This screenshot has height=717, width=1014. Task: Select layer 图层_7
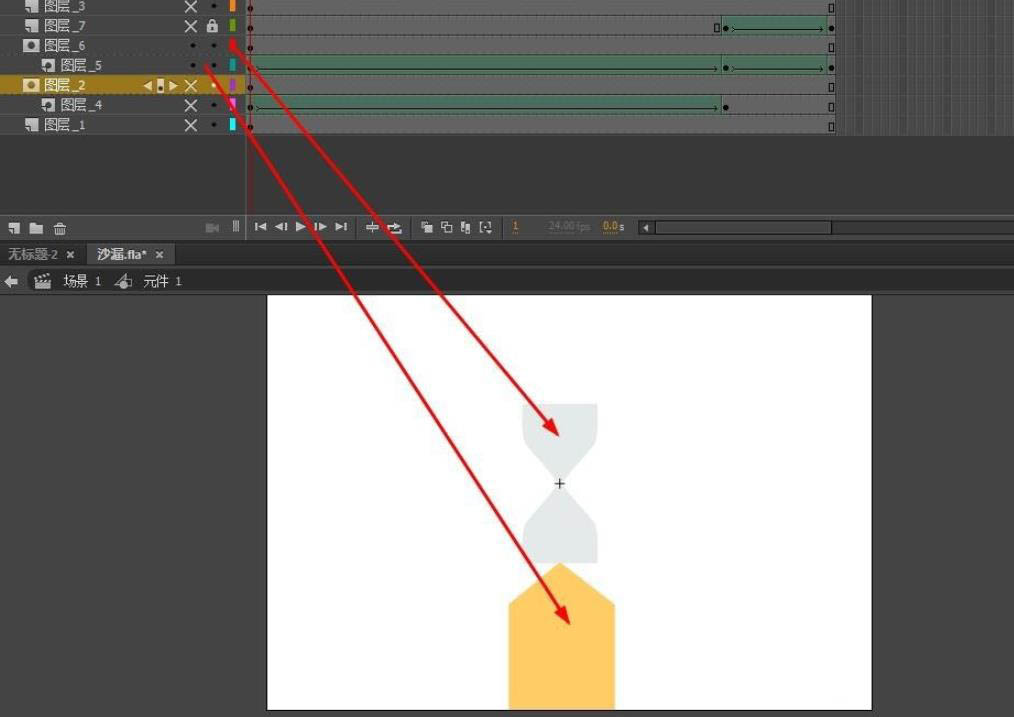[64, 26]
